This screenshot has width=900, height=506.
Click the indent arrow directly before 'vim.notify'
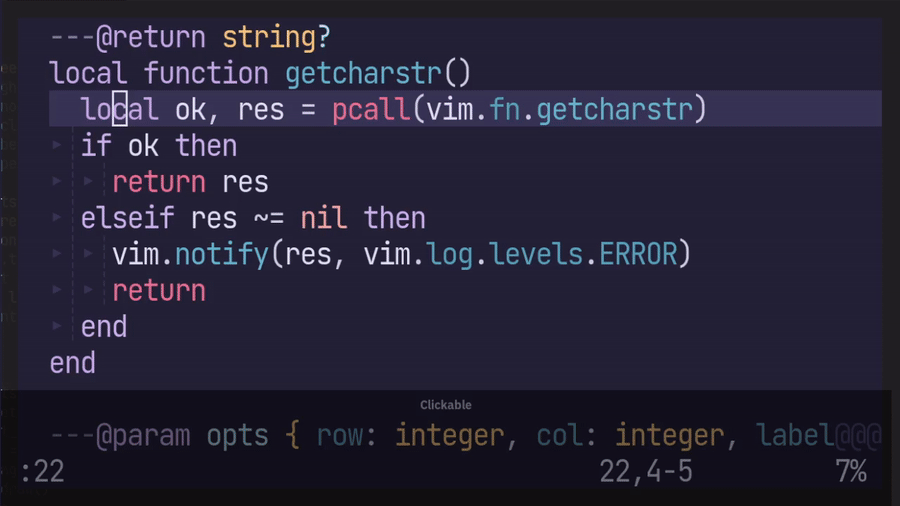tap(89, 254)
